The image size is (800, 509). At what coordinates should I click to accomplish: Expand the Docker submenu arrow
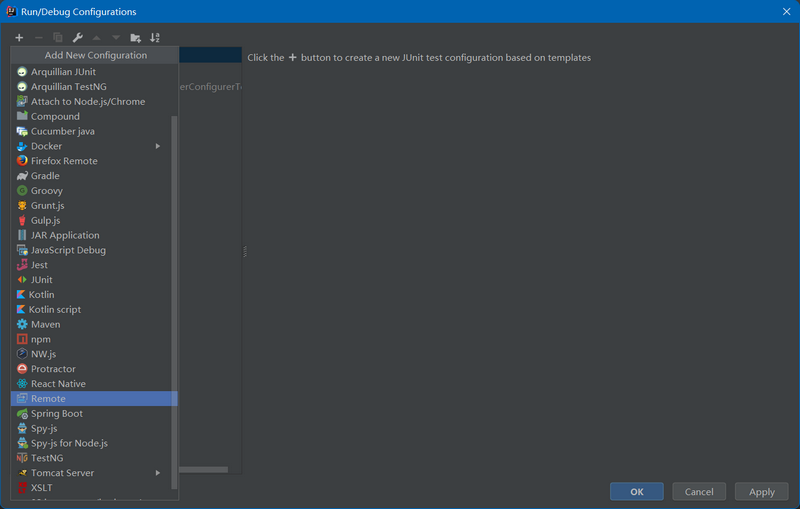158,146
